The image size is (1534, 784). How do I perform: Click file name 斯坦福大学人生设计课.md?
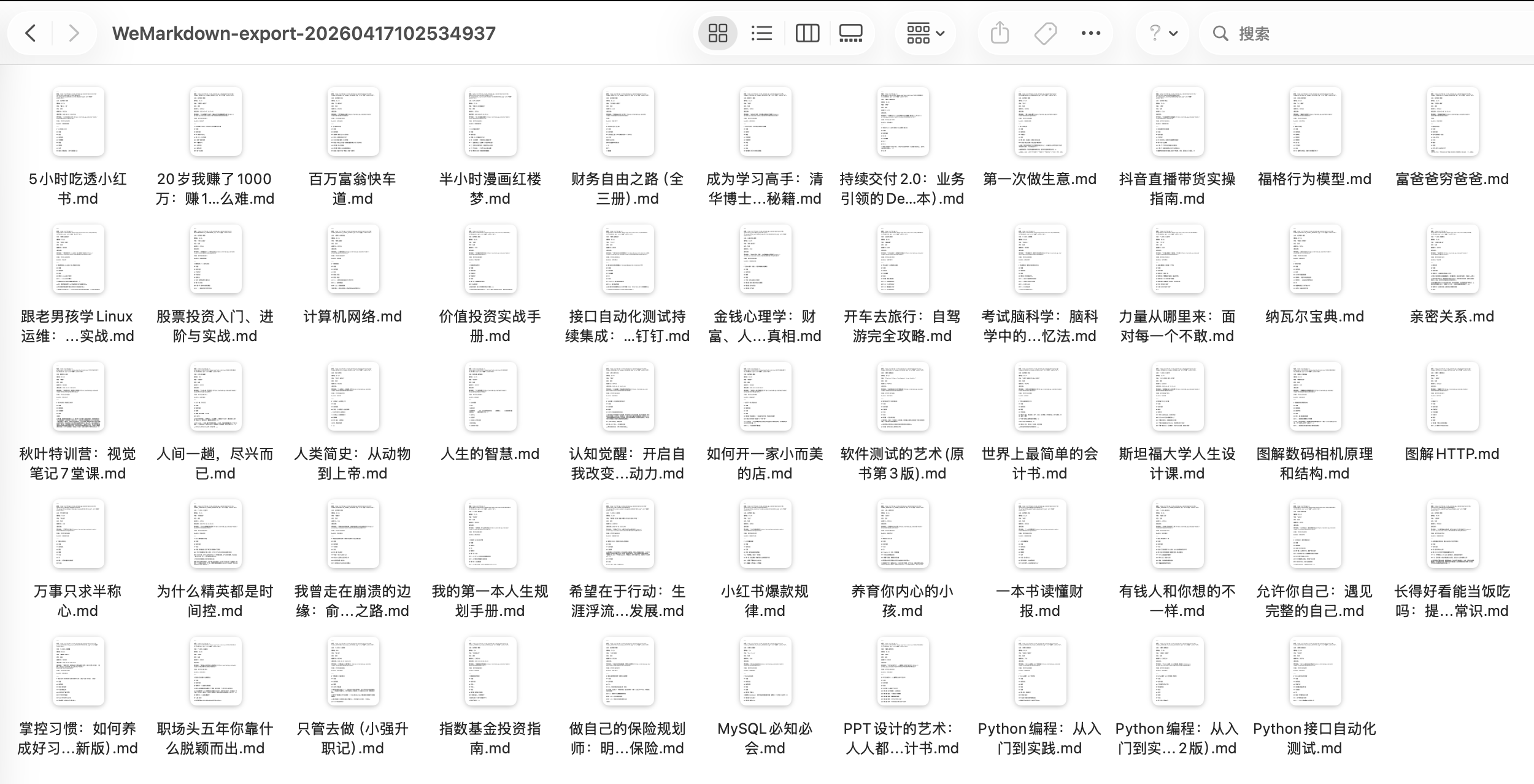(x=1177, y=464)
